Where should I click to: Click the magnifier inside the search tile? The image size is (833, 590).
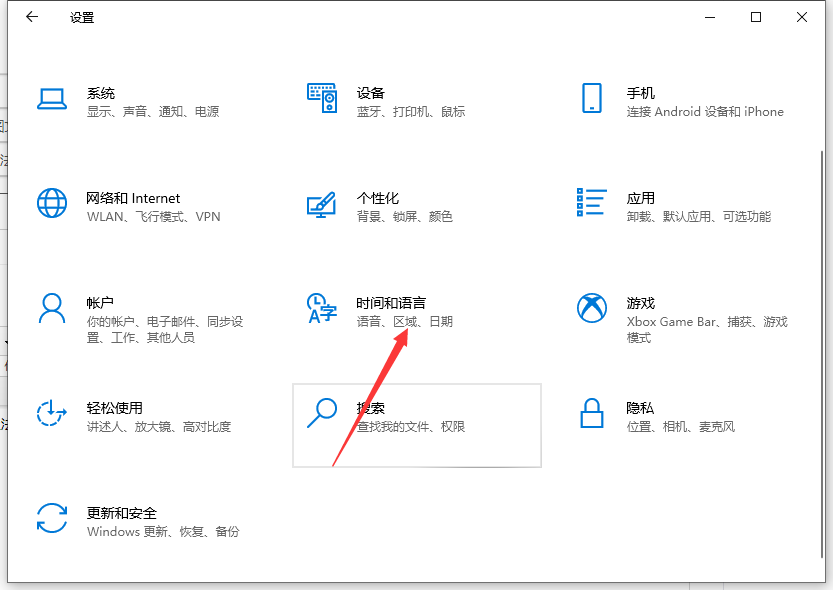[x=323, y=412]
